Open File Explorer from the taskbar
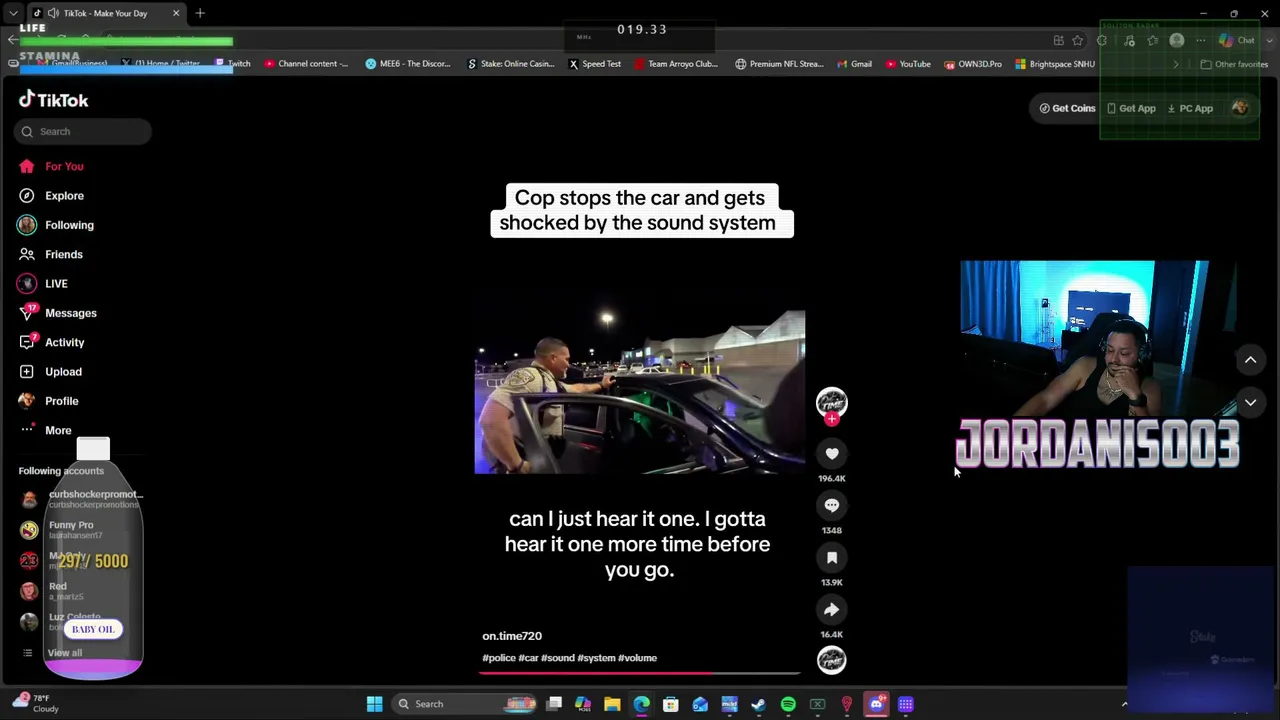 612,704
